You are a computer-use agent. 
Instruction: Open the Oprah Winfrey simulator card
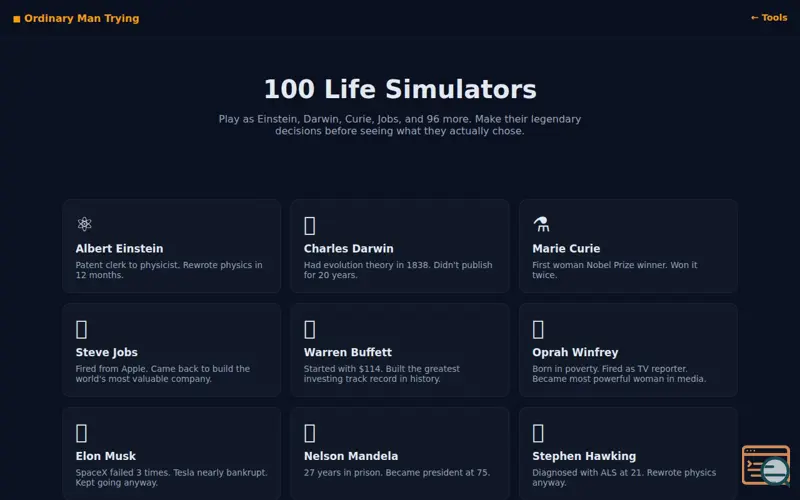click(628, 350)
